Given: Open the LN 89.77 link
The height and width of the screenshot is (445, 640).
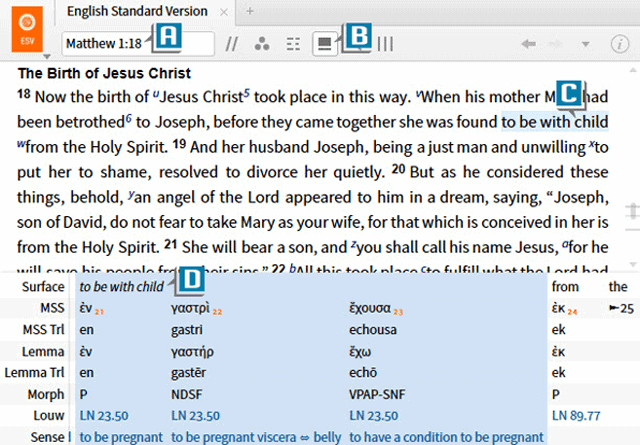Looking at the screenshot, I should coord(576,416).
